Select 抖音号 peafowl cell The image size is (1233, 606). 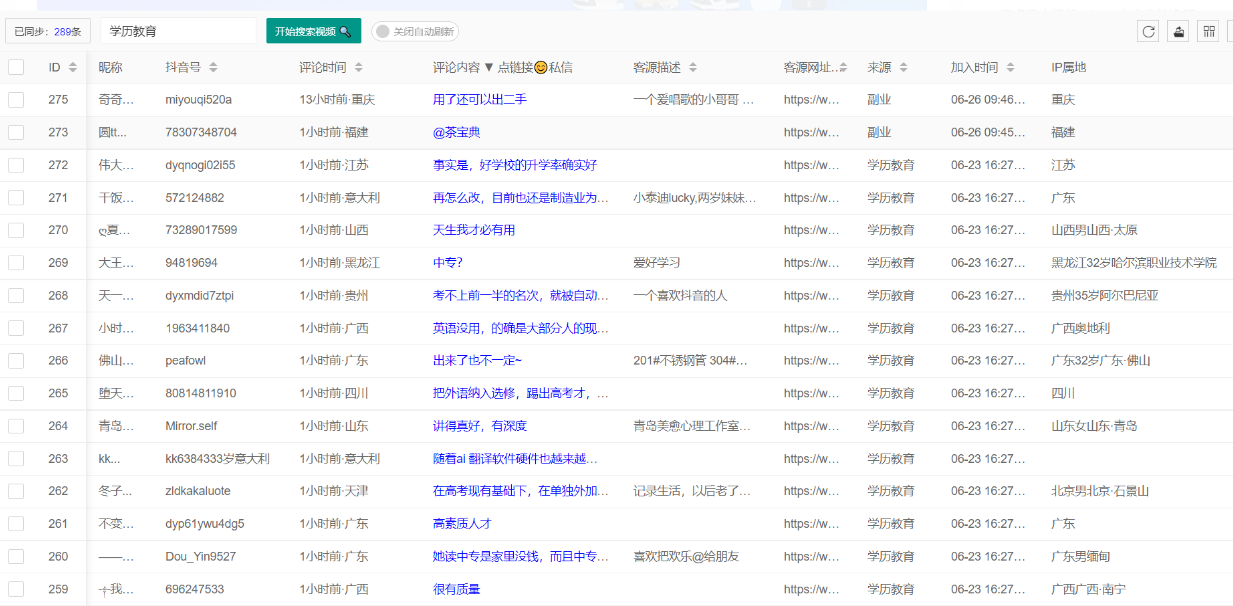(185, 360)
